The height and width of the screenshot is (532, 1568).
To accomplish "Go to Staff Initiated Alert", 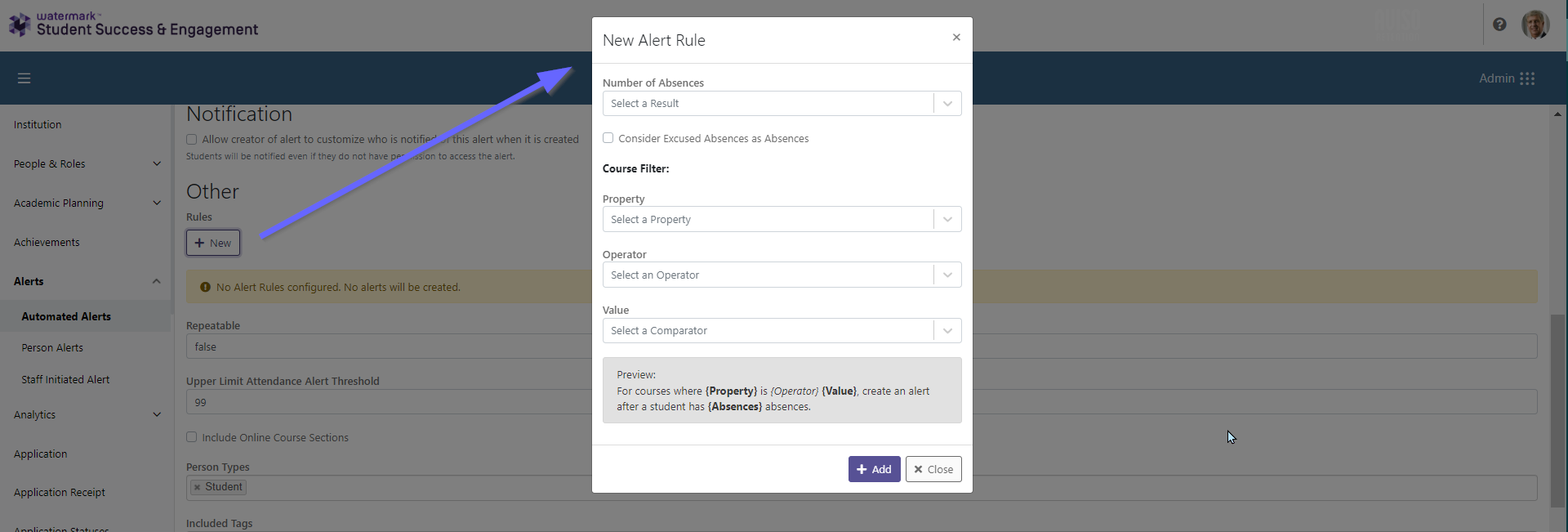I will [x=65, y=380].
